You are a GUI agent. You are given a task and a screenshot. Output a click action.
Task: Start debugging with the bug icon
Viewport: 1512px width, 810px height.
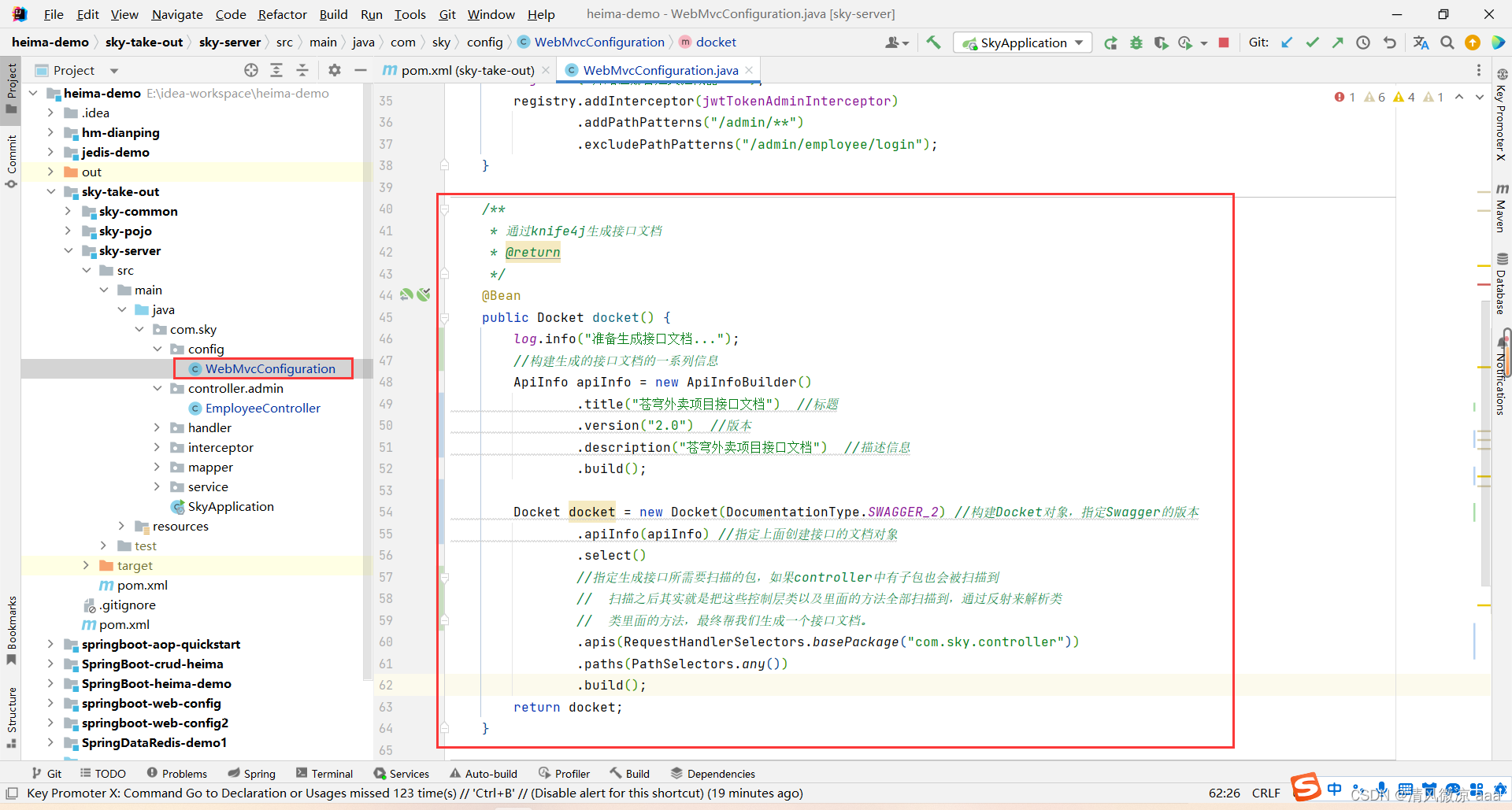pyautogui.click(x=1136, y=43)
